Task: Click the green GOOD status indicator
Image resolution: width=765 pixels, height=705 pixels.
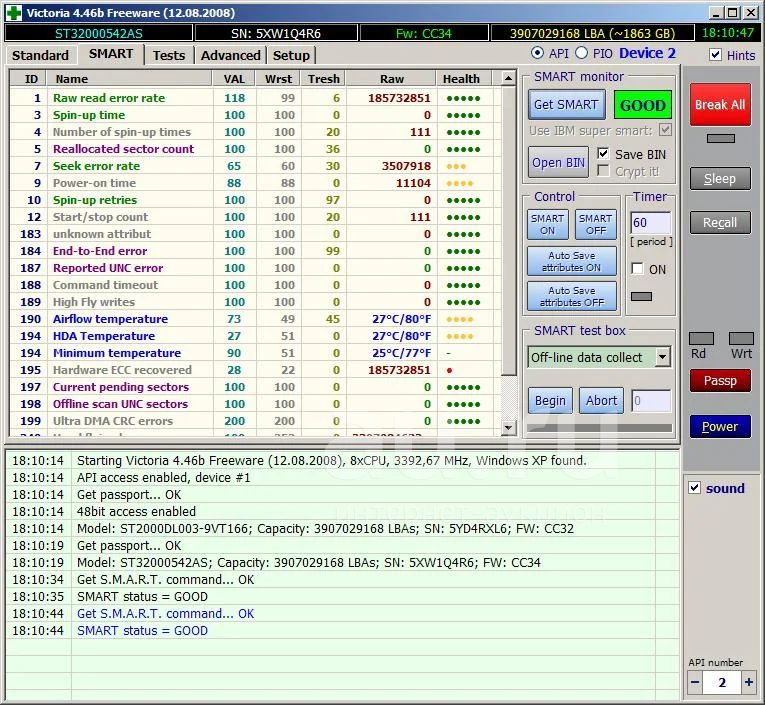Action: pyautogui.click(x=643, y=104)
